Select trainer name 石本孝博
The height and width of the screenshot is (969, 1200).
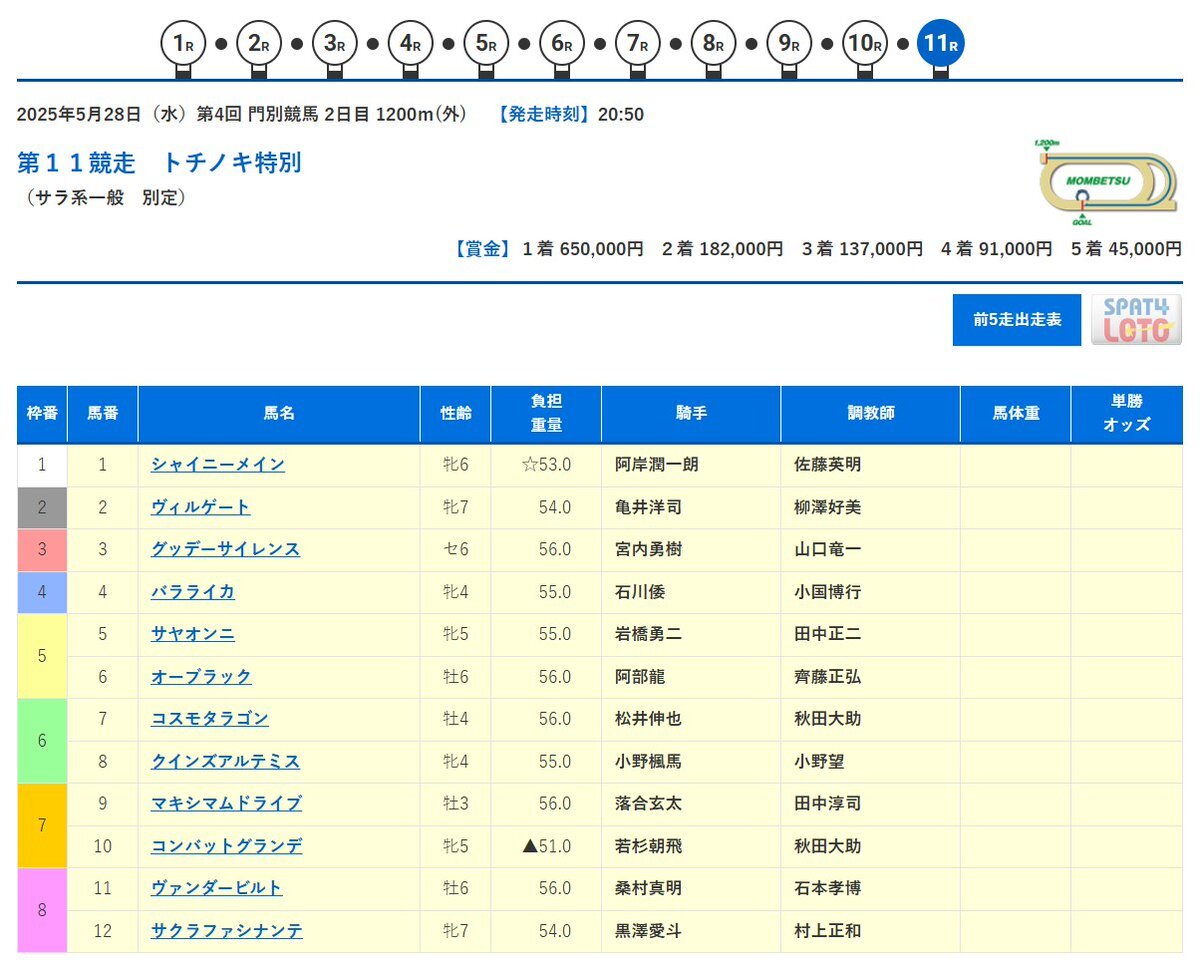tap(827, 888)
